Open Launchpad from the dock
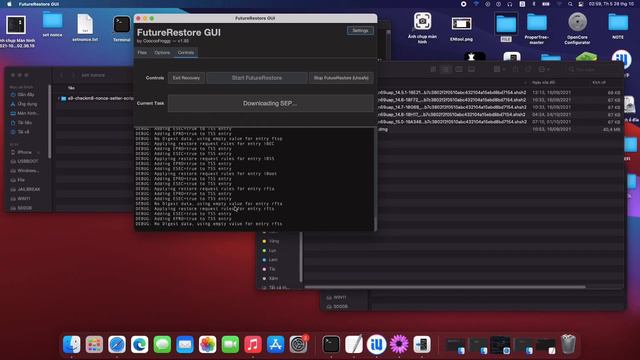The width and height of the screenshot is (640, 360). pyautogui.click(x=94, y=344)
